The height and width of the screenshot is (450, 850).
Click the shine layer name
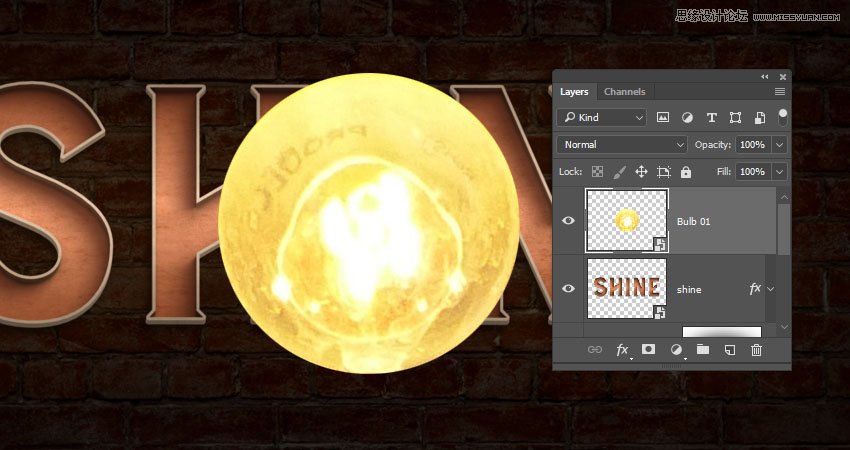coord(689,290)
